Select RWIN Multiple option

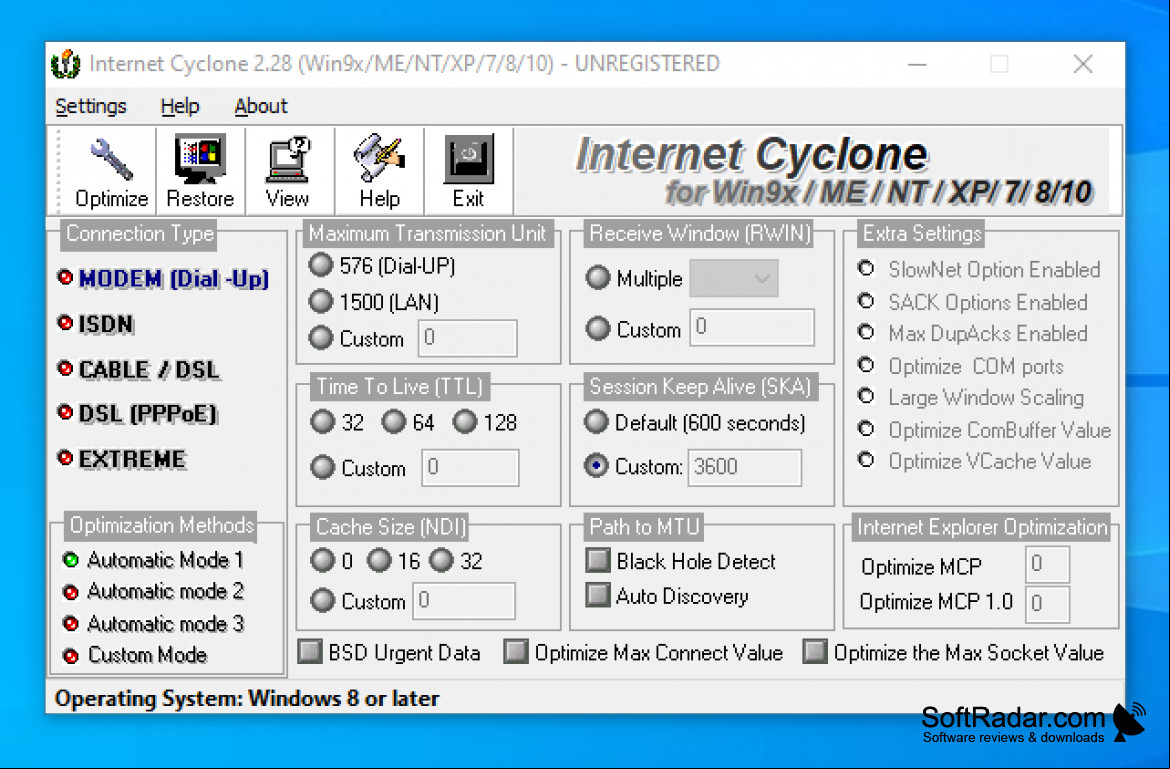[x=634, y=278]
